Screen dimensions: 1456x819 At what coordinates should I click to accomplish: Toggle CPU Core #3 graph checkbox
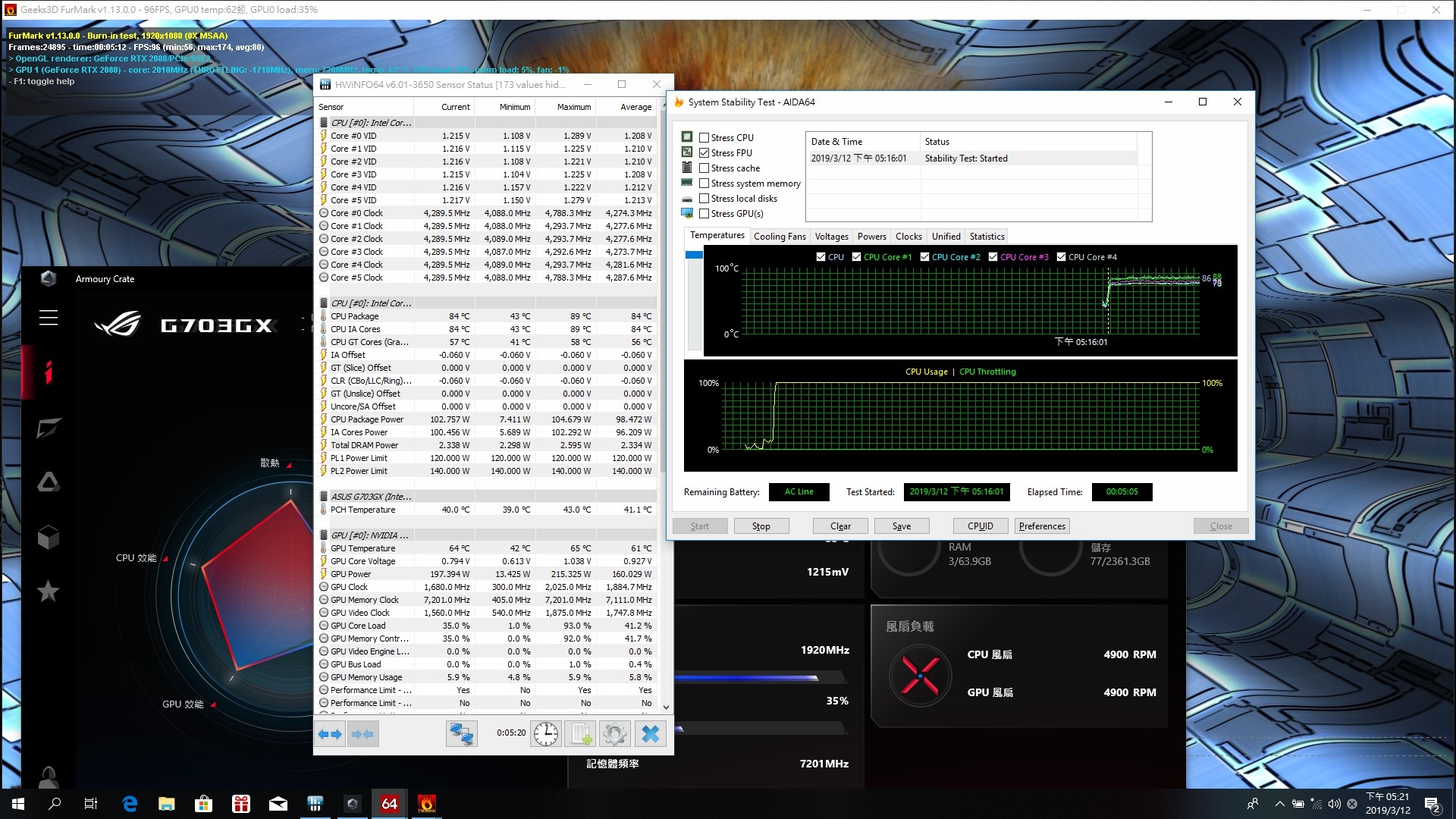(x=993, y=257)
